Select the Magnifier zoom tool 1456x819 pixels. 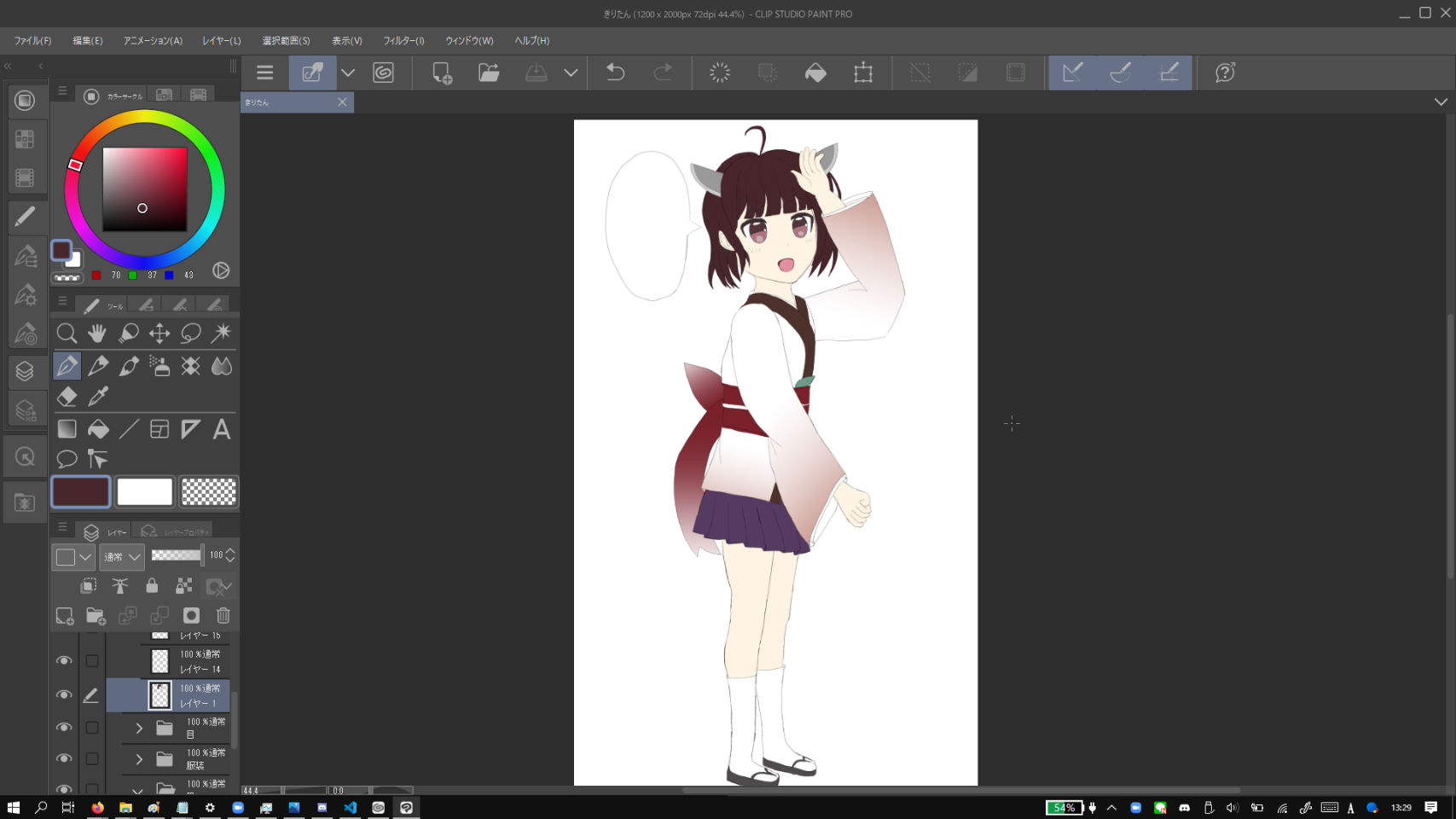tap(67, 334)
